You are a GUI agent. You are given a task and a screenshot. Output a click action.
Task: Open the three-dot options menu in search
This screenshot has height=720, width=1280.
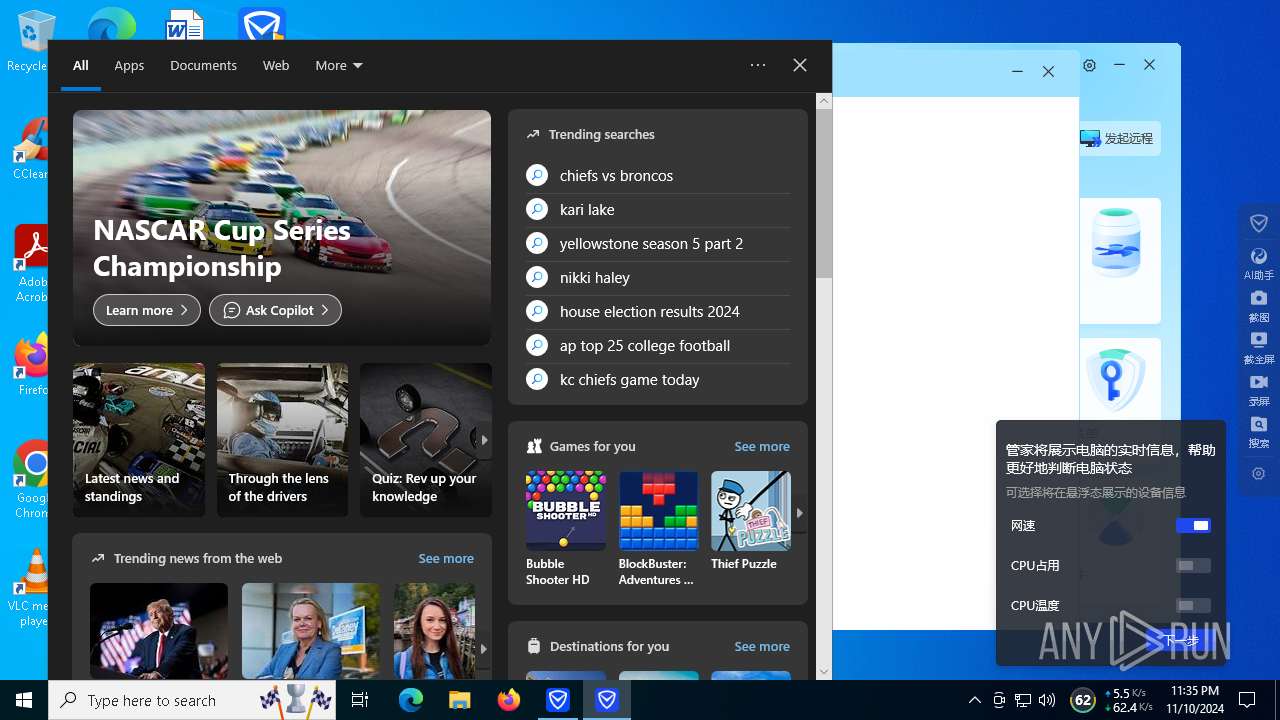[758, 65]
